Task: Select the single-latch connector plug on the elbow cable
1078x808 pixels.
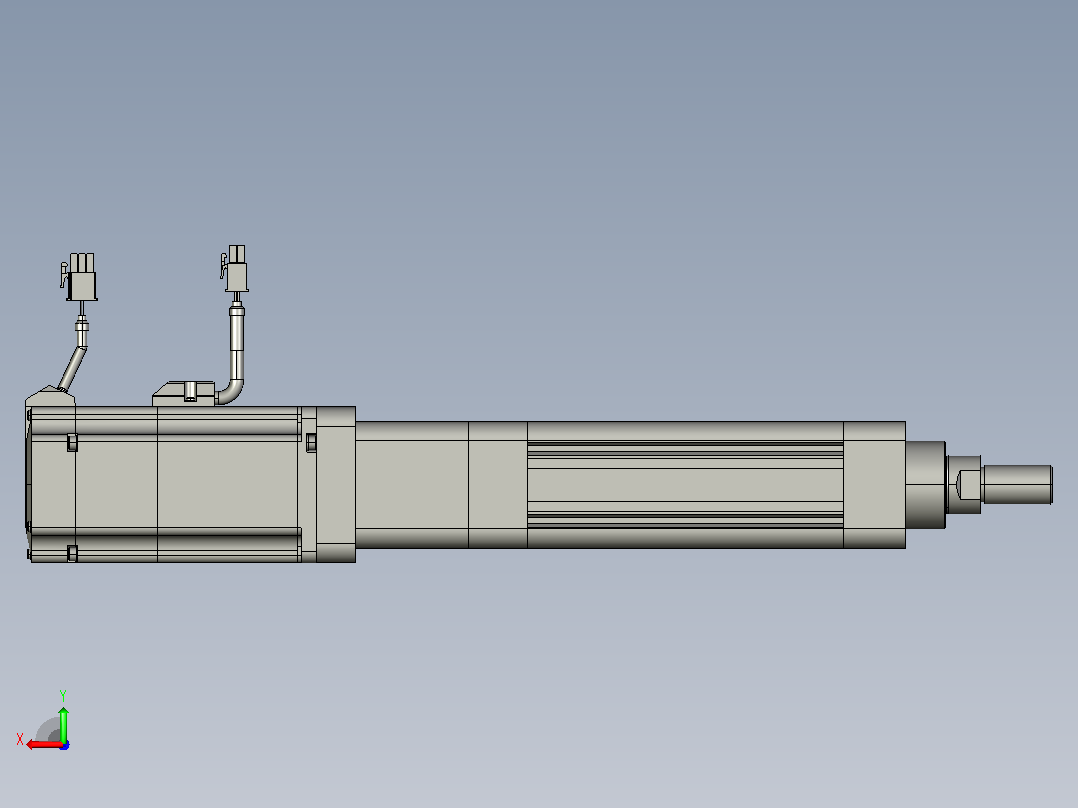Action: (235, 268)
